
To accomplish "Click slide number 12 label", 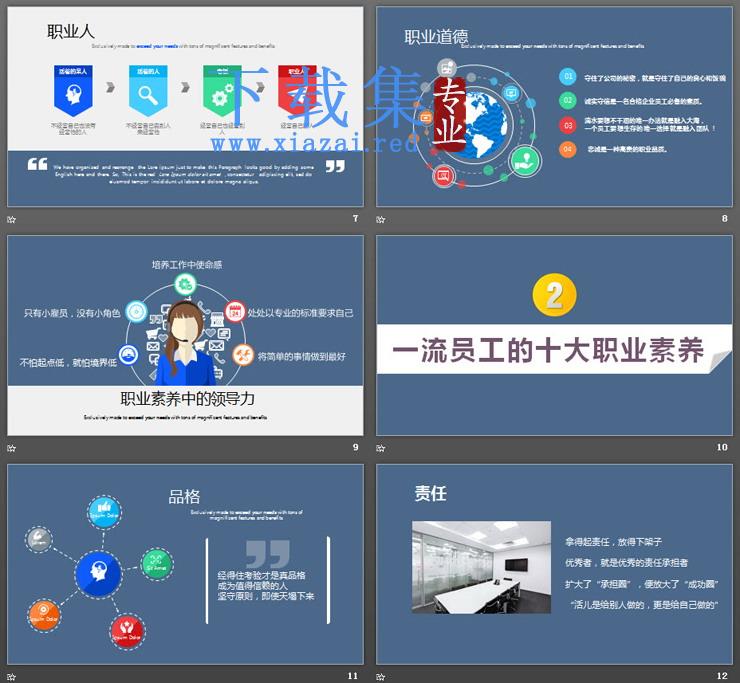I will 722,676.
